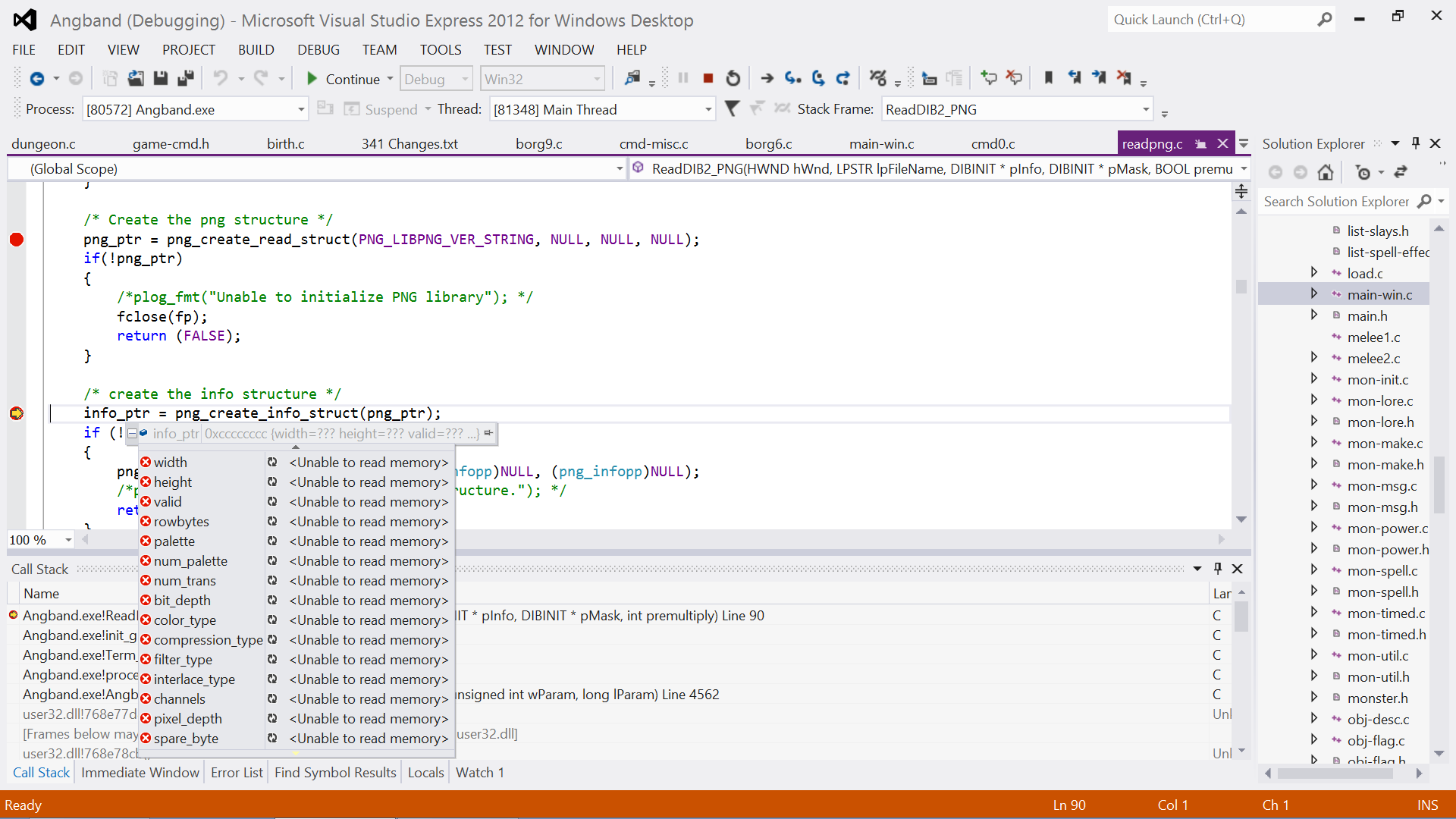This screenshot has height=819, width=1456.
Task: Pin the info_ptr DataTip to source
Action: 488,433
